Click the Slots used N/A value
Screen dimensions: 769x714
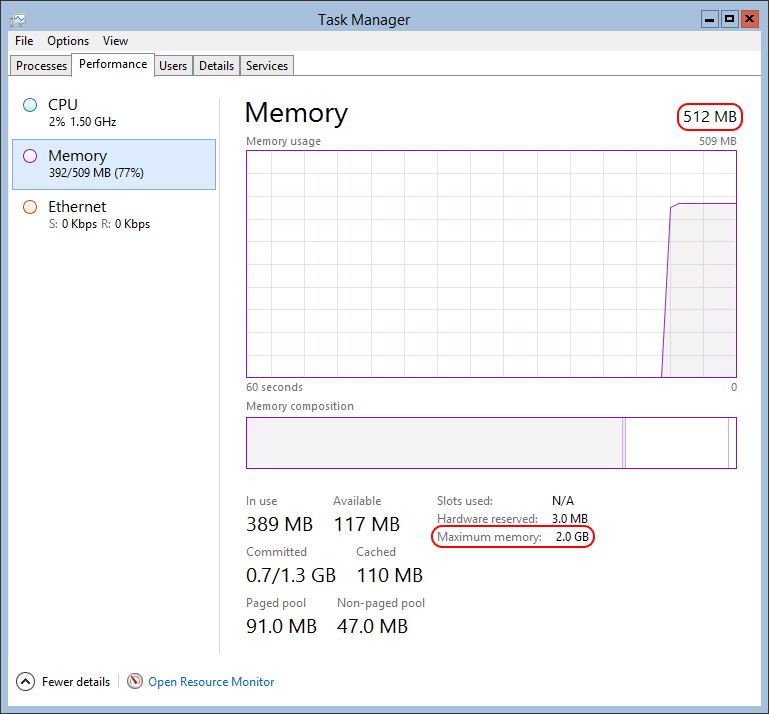click(563, 501)
